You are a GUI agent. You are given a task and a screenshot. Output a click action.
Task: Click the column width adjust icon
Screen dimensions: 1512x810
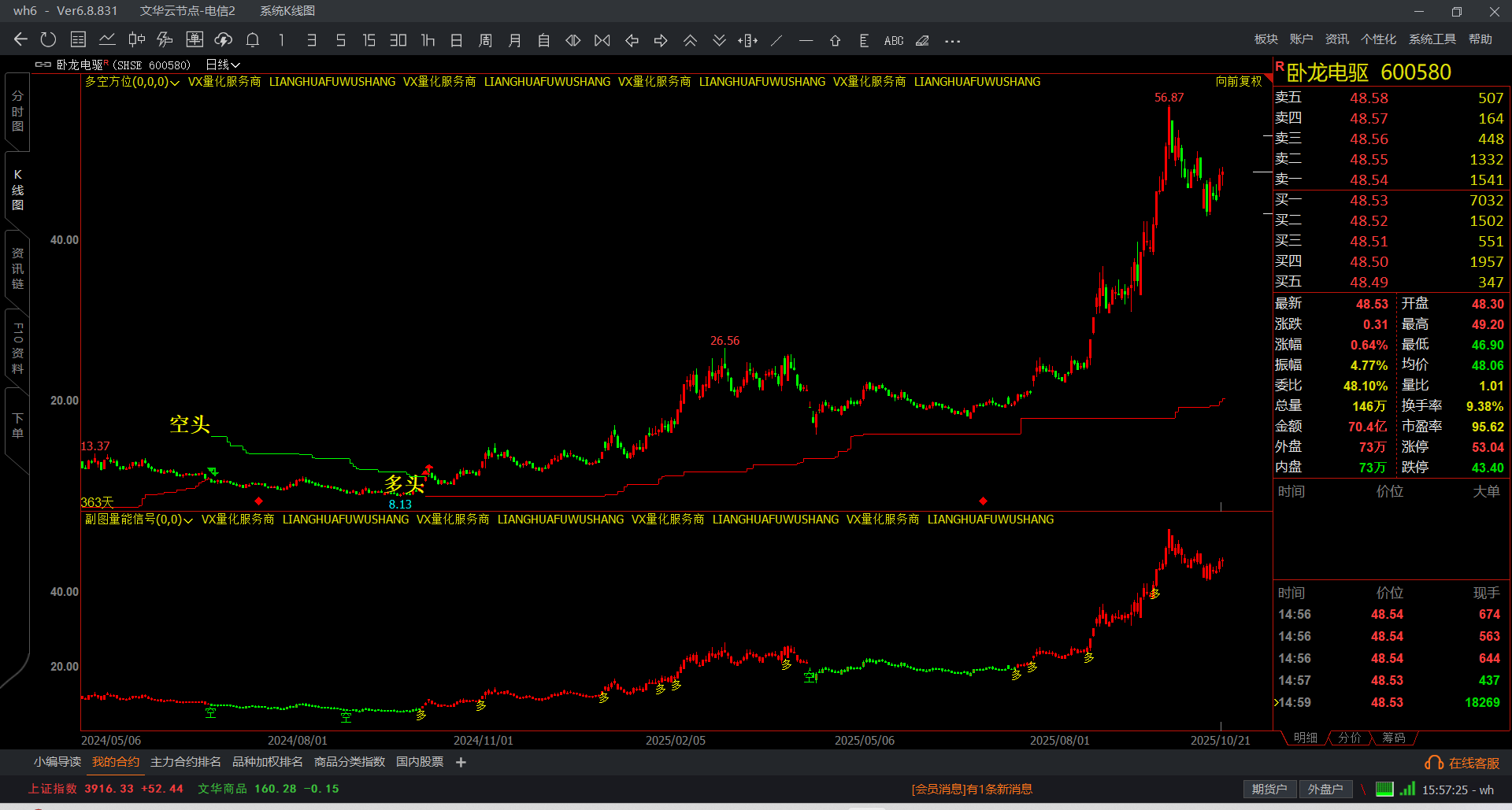tap(748, 40)
